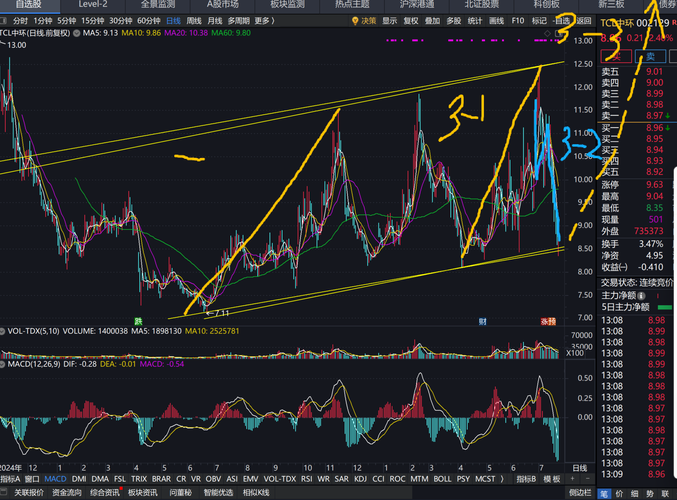Open the 显示 dropdown

click(389, 21)
